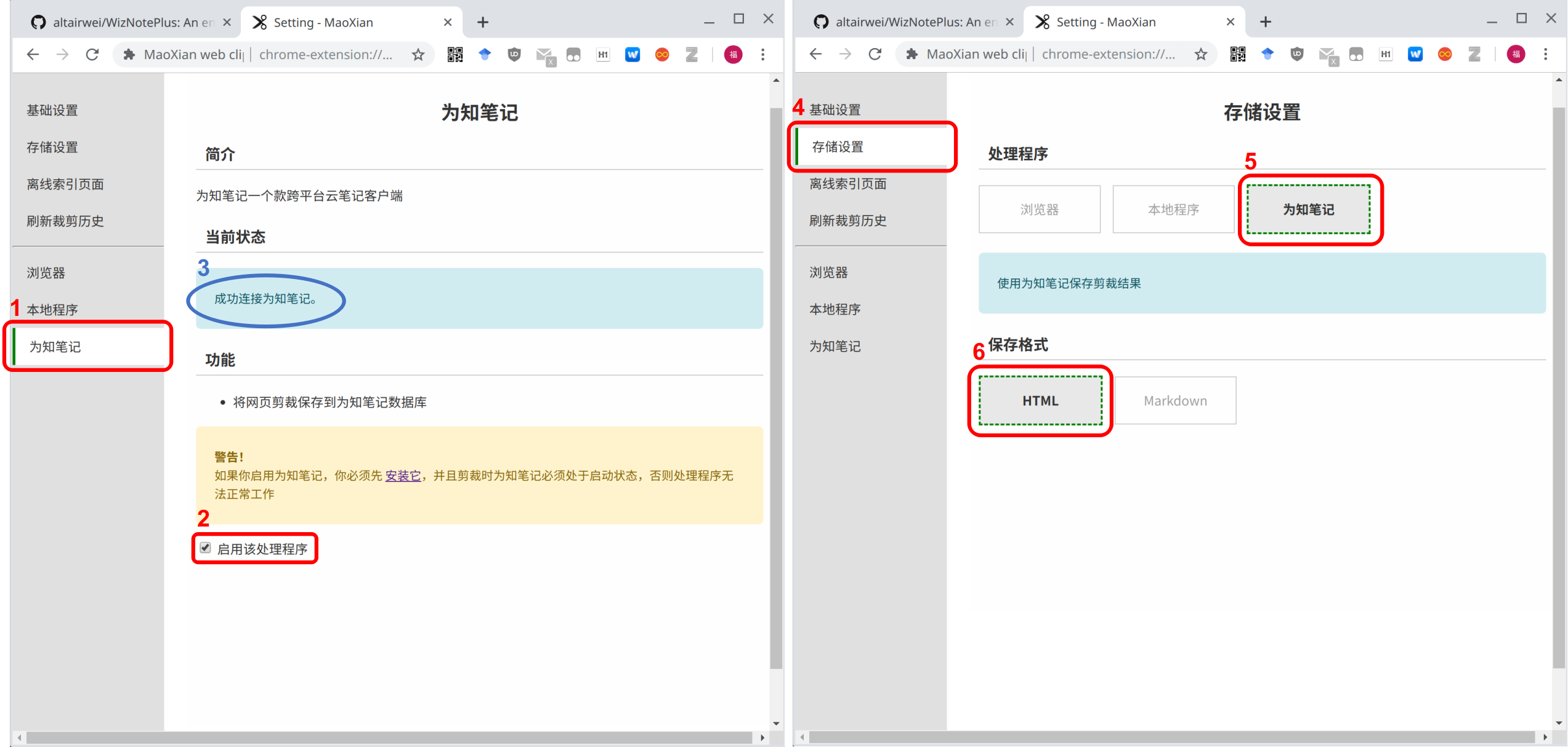Click the H1 headings extension icon in right window
Screen dimensions: 1568x747
point(1386,54)
